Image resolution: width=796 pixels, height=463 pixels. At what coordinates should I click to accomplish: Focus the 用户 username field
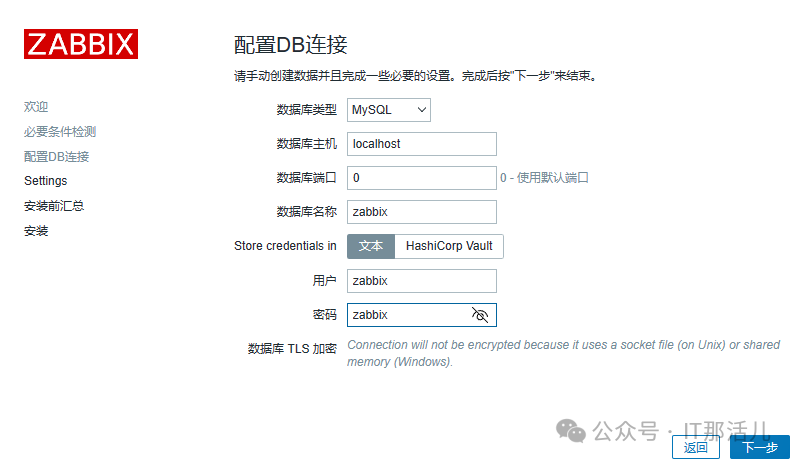(x=422, y=281)
